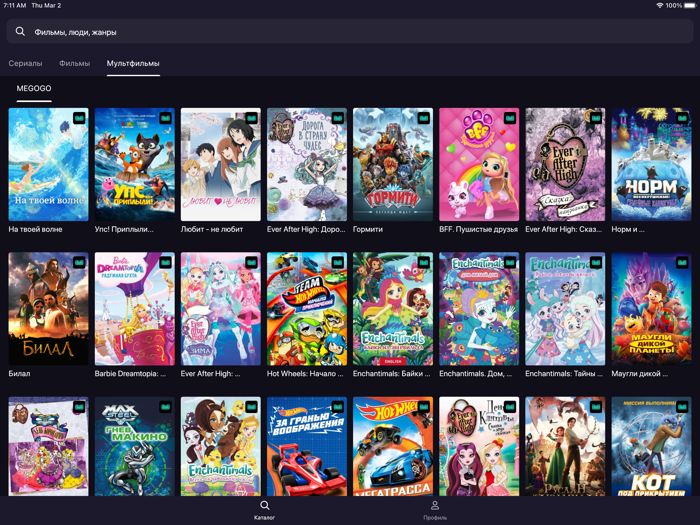
Task: Open the Руслан и Людмила poster
Action: click(565, 446)
